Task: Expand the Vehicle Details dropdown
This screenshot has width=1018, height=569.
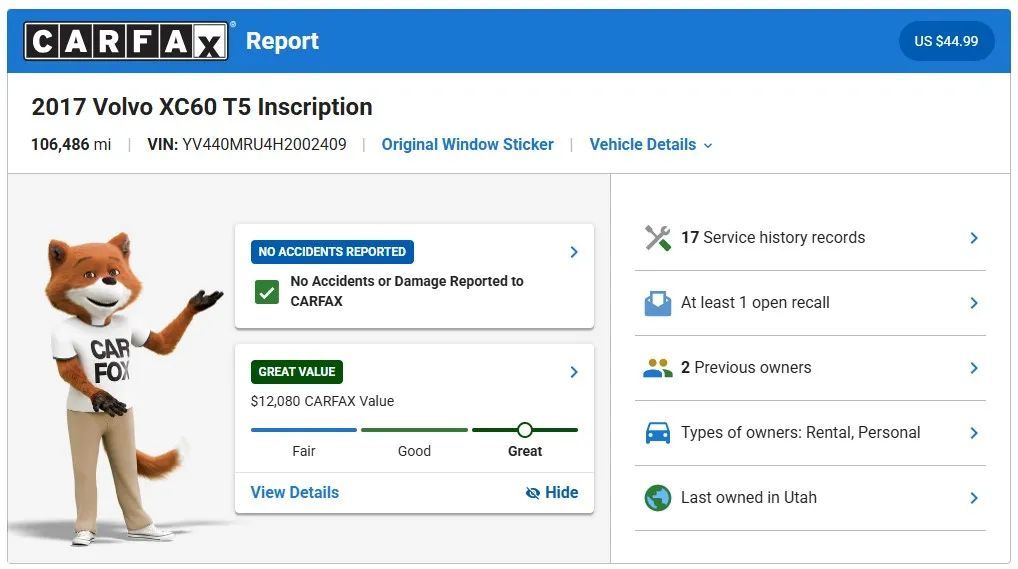Action: pyautogui.click(x=651, y=145)
